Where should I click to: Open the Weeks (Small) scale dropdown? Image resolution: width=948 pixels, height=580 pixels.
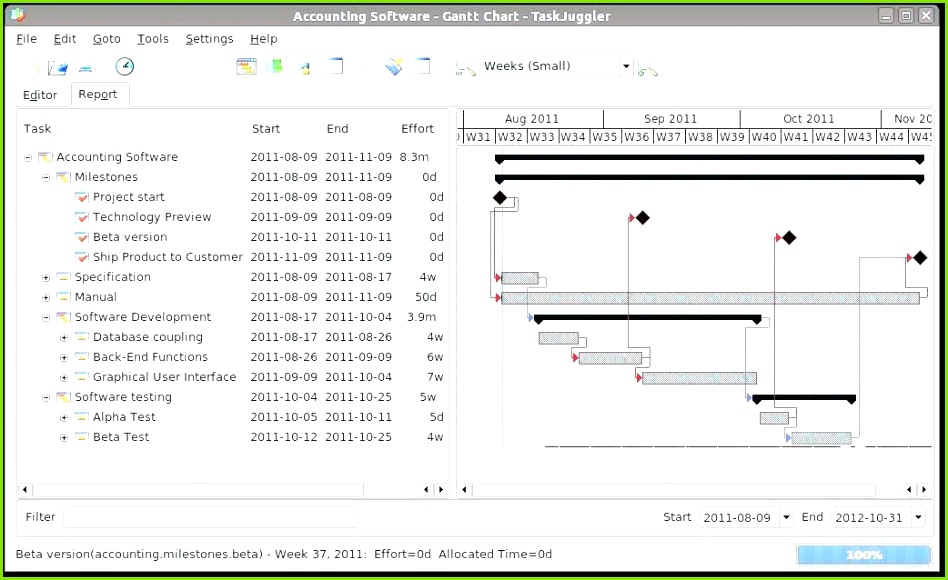[625, 65]
